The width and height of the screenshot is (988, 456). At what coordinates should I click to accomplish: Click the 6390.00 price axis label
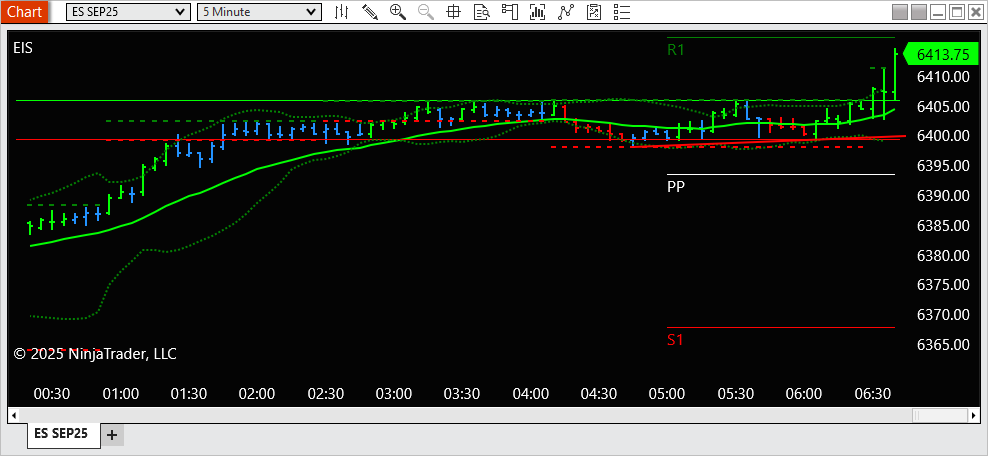point(943,196)
